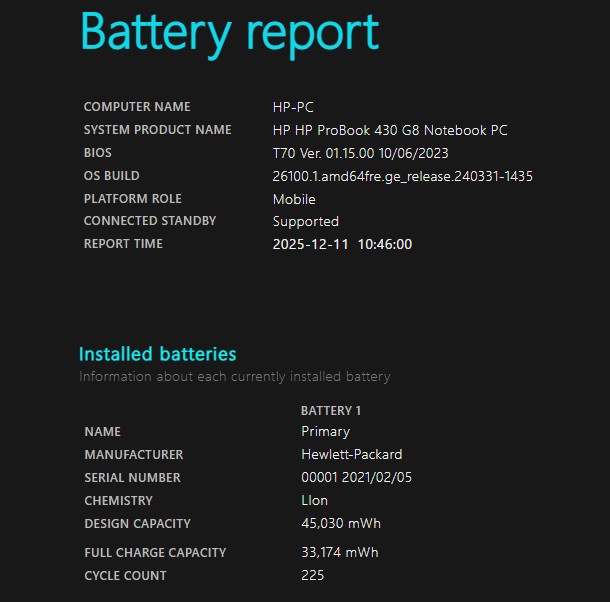610x602 pixels.
Task: Click the Platform Role value Mobile
Action: (x=294, y=199)
